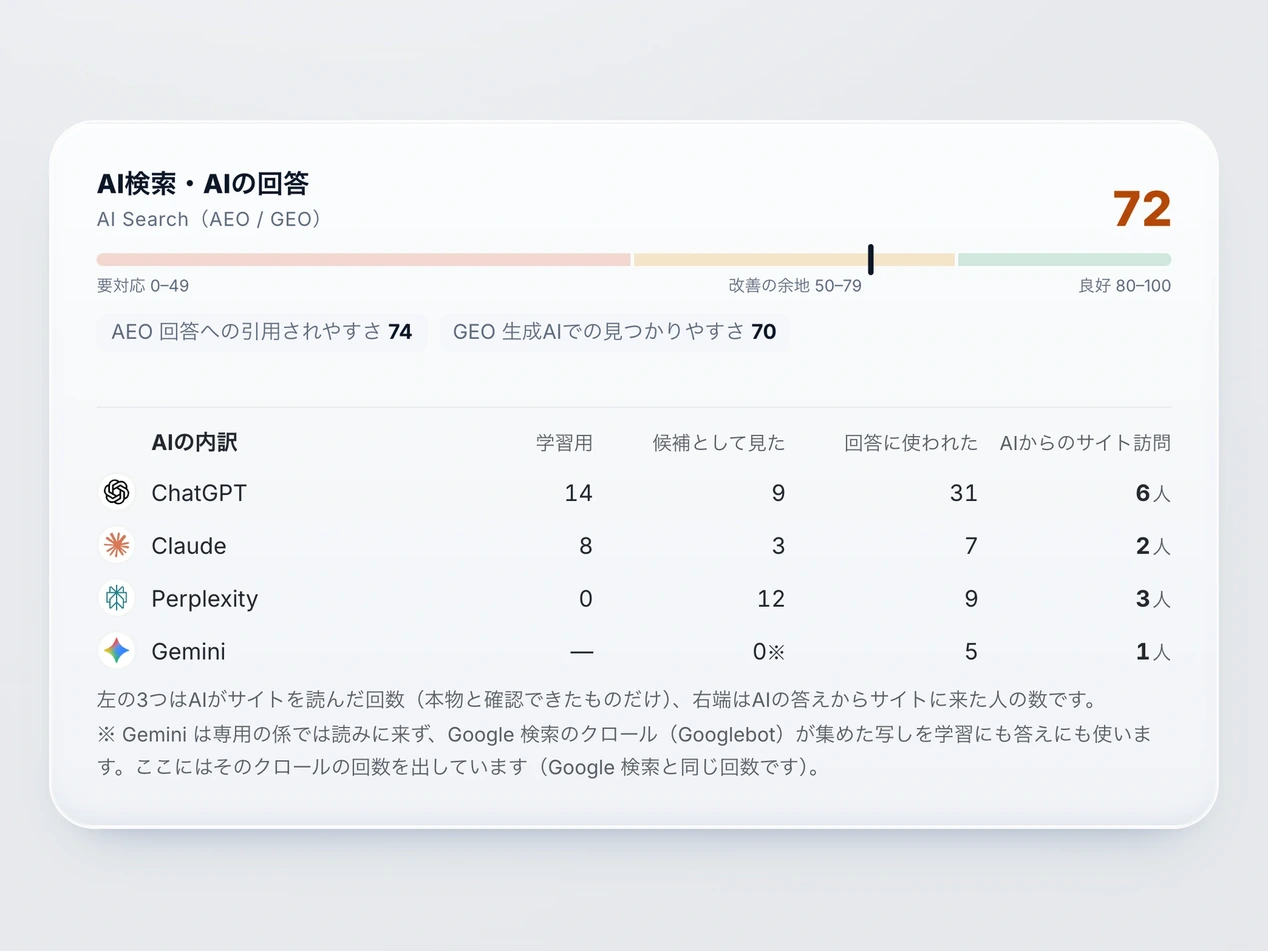Click ChatGPT's site visits value 6人
This screenshot has height=951, width=1268.
[1153, 493]
